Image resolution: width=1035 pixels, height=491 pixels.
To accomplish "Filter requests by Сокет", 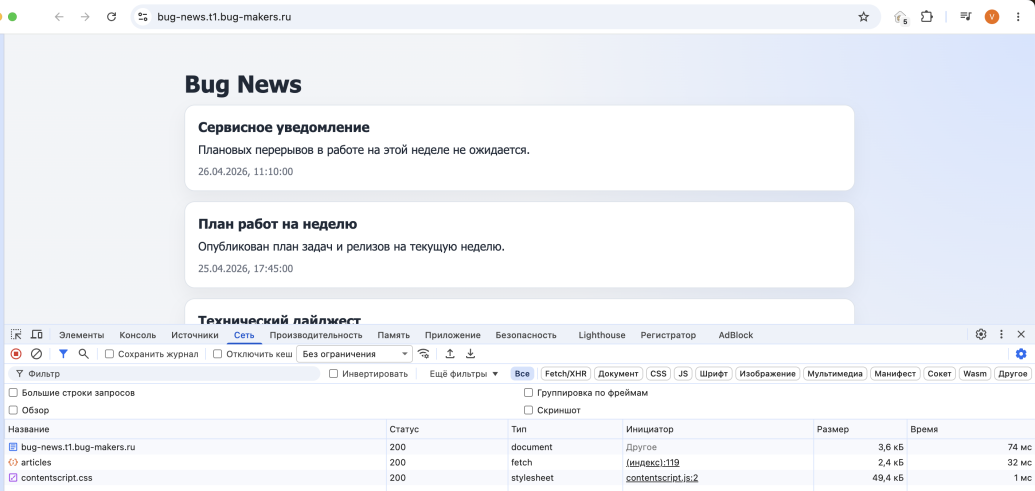I will 939,374.
